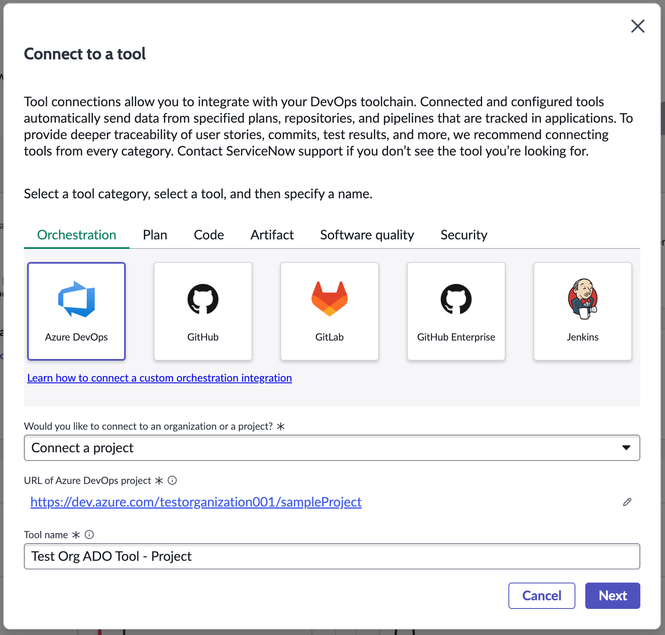Open the Plan tab
The height and width of the screenshot is (635, 665).
(155, 235)
